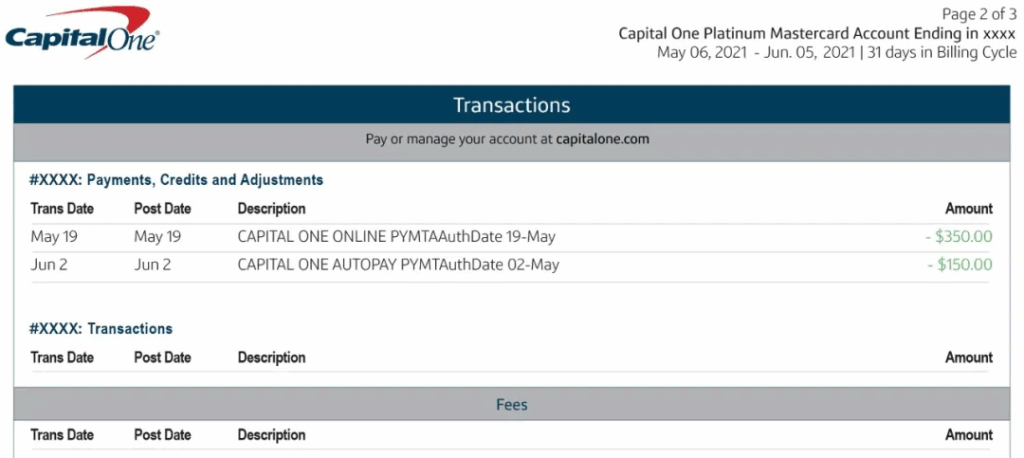Click Trans Date header in Transactions section
This screenshot has height=458, width=1024.
pyautogui.click(x=62, y=358)
